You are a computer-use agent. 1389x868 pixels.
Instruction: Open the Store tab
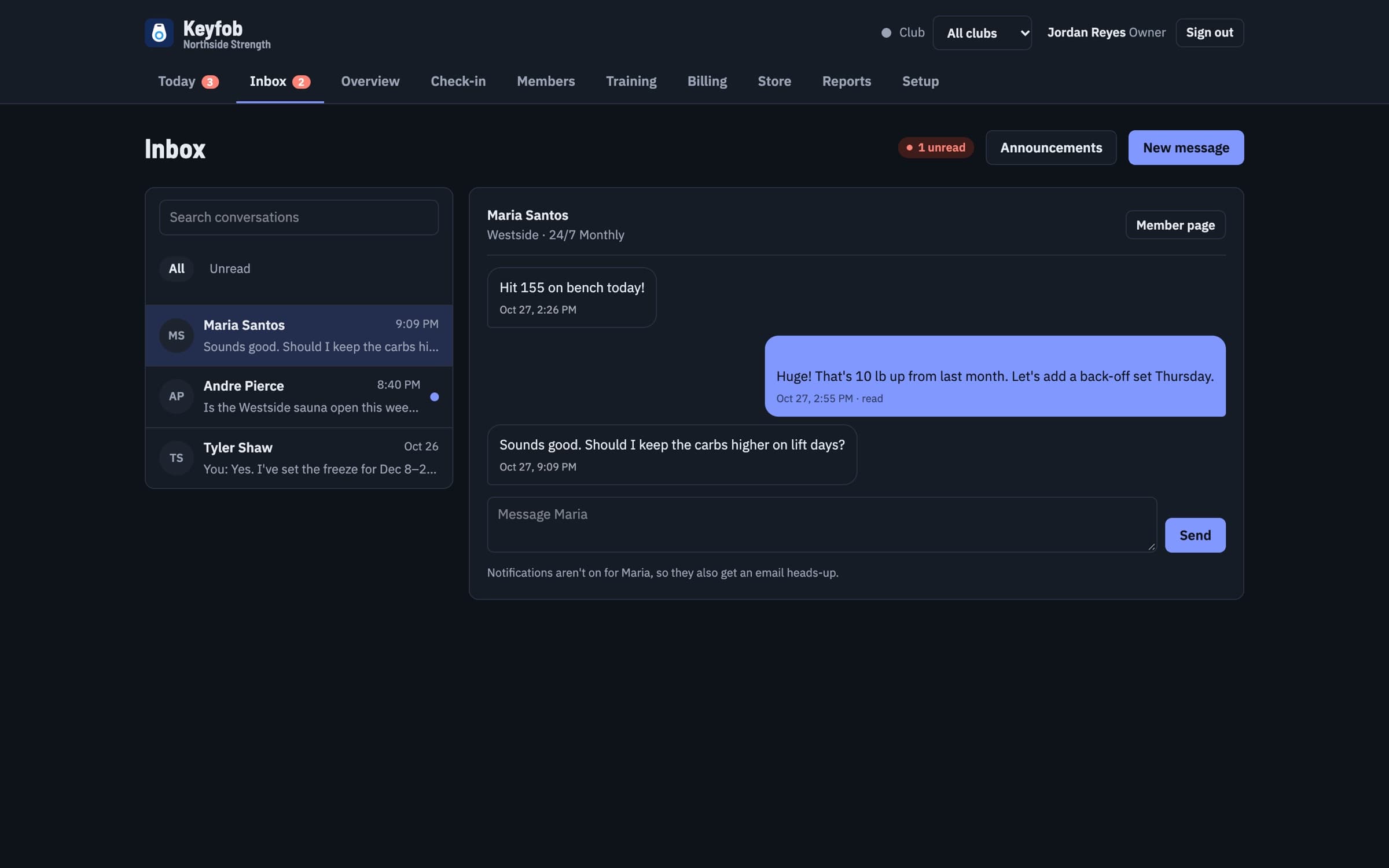[x=774, y=82]
